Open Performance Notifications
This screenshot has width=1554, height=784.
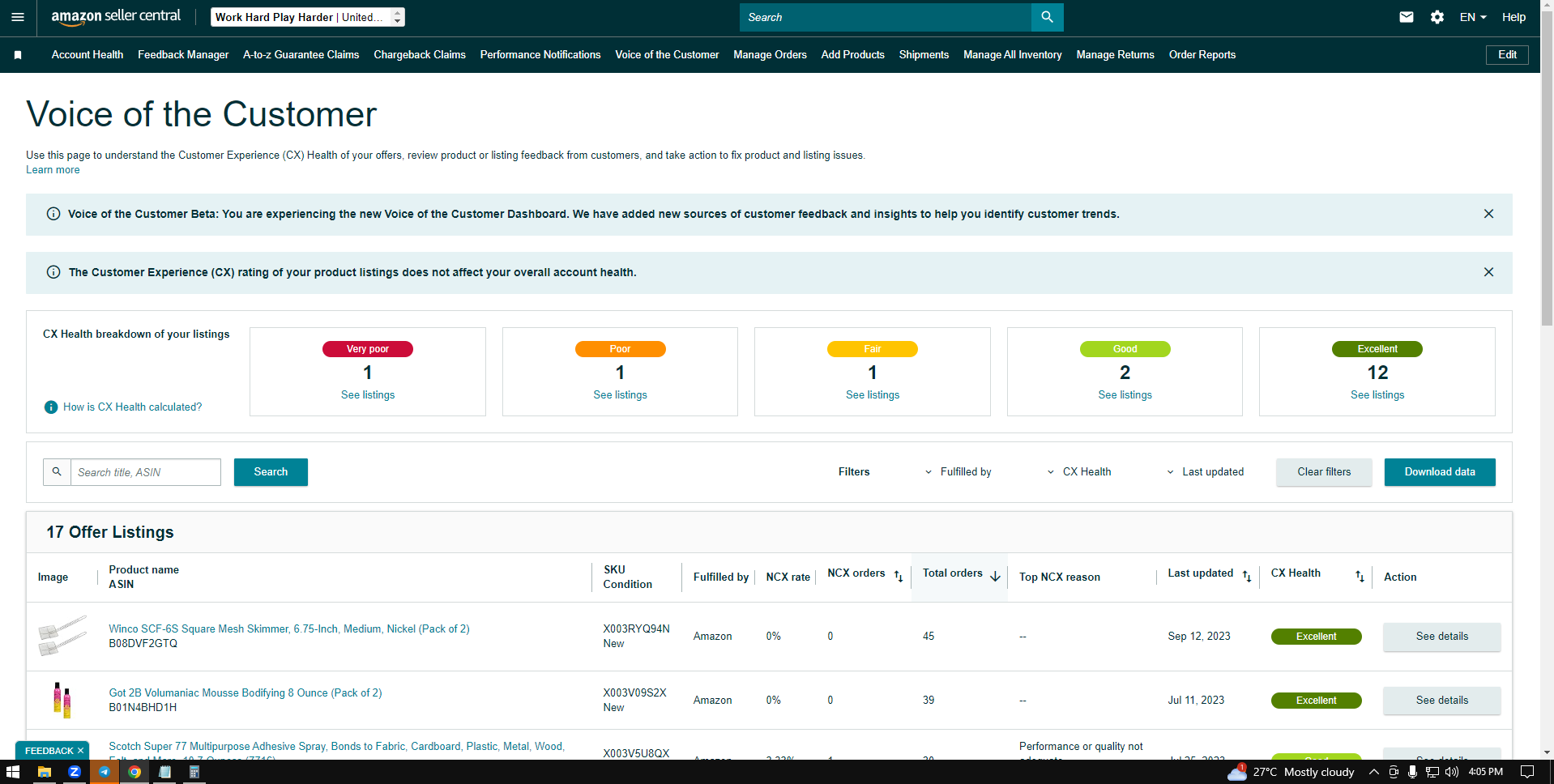[540, 55]
